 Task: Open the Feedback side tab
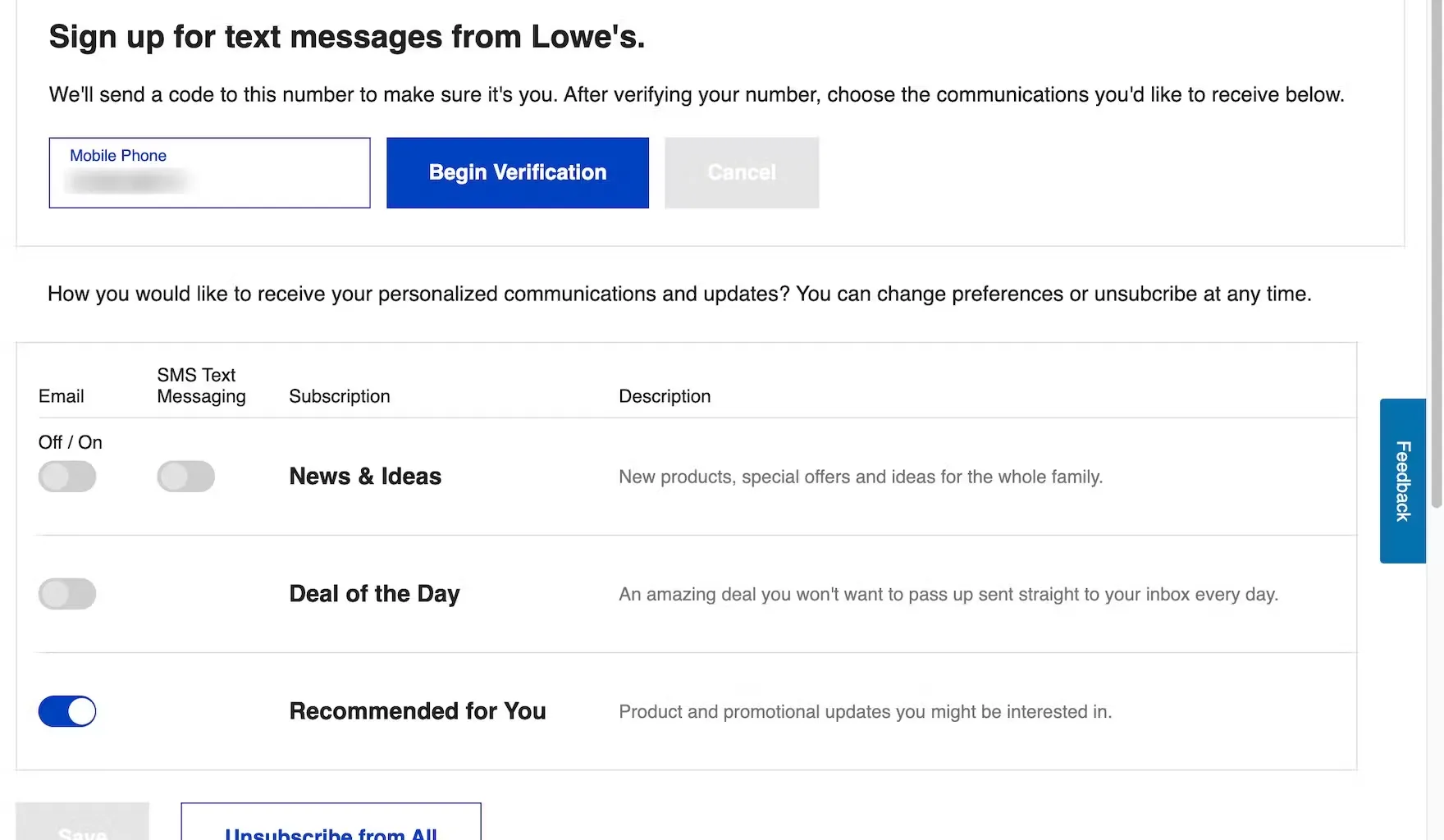point(1402,481)
